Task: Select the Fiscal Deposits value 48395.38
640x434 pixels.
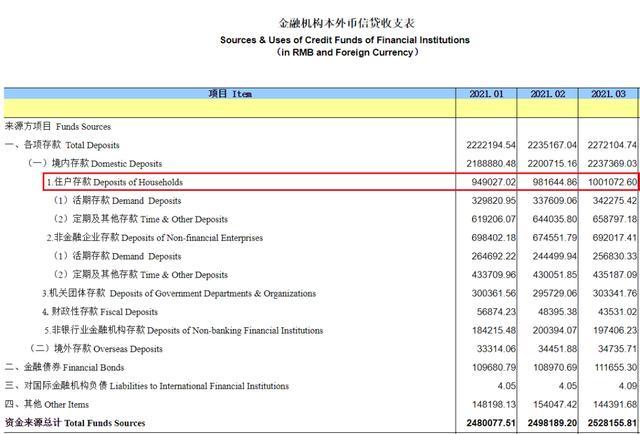Action: [558, 312]
